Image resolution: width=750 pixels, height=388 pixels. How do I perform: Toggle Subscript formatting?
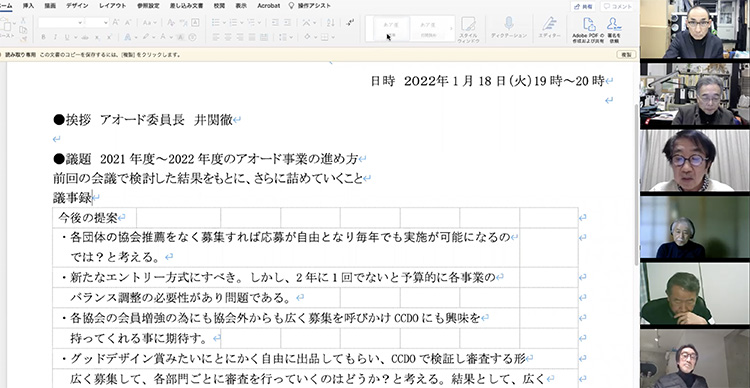97,37
